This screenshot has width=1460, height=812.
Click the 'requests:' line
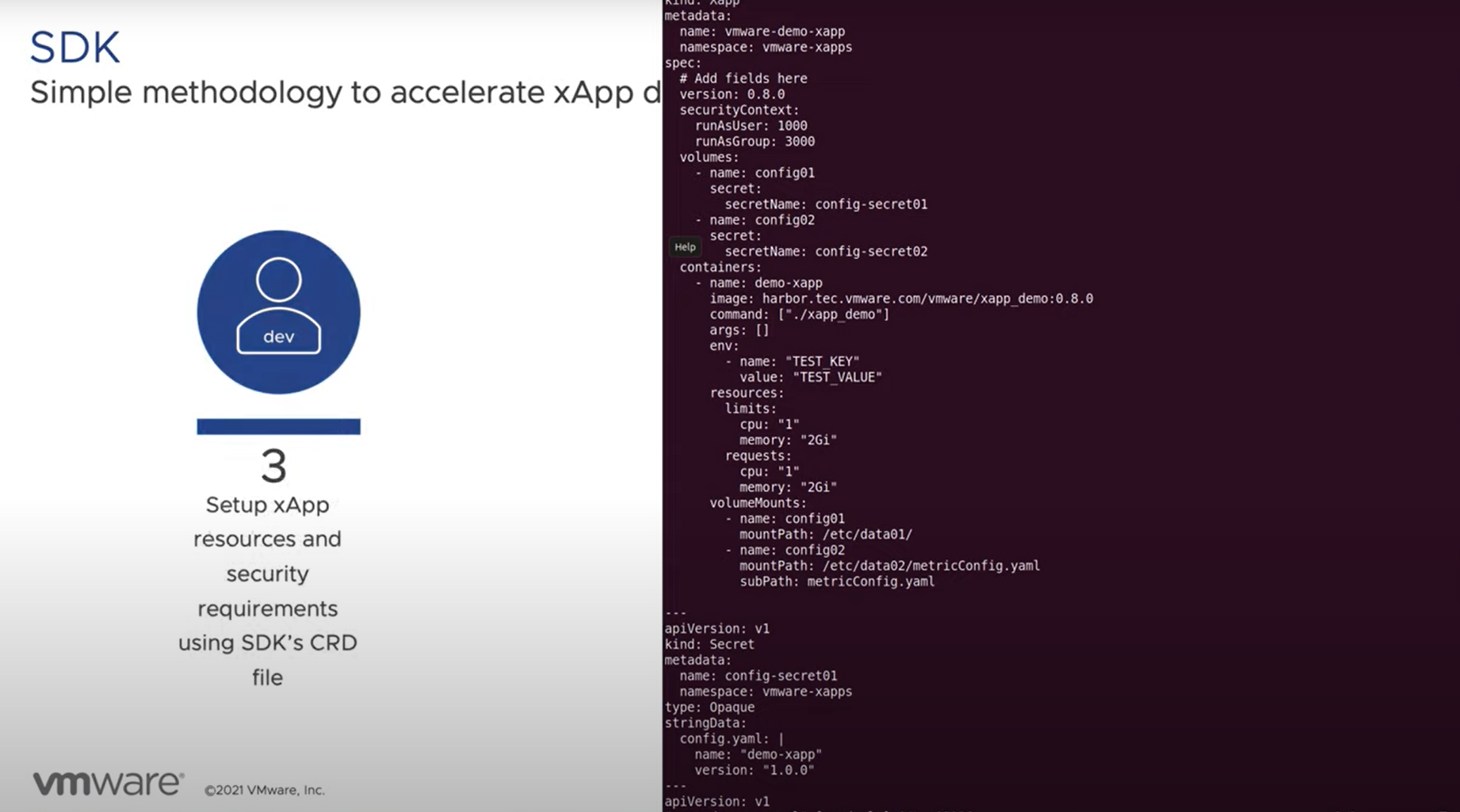[759, 456]
